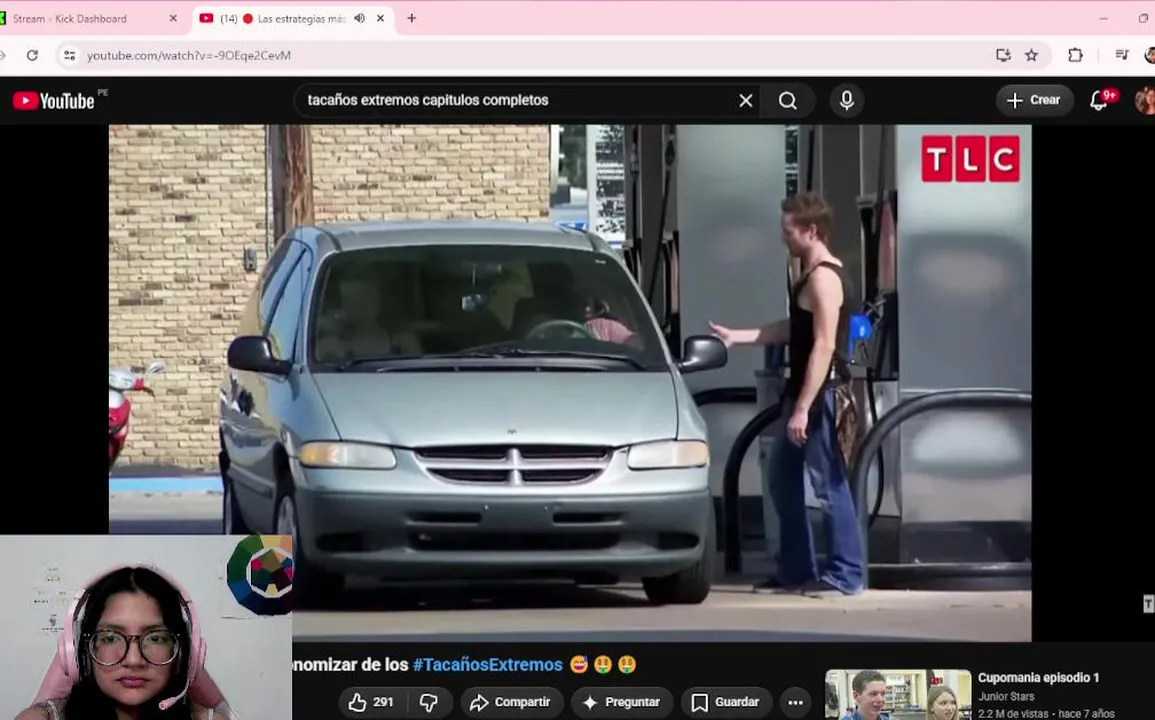Open the Cupomania episodio 1 title
Image resolution: width=1155 pixels, height=720 pixels.
1038,678
